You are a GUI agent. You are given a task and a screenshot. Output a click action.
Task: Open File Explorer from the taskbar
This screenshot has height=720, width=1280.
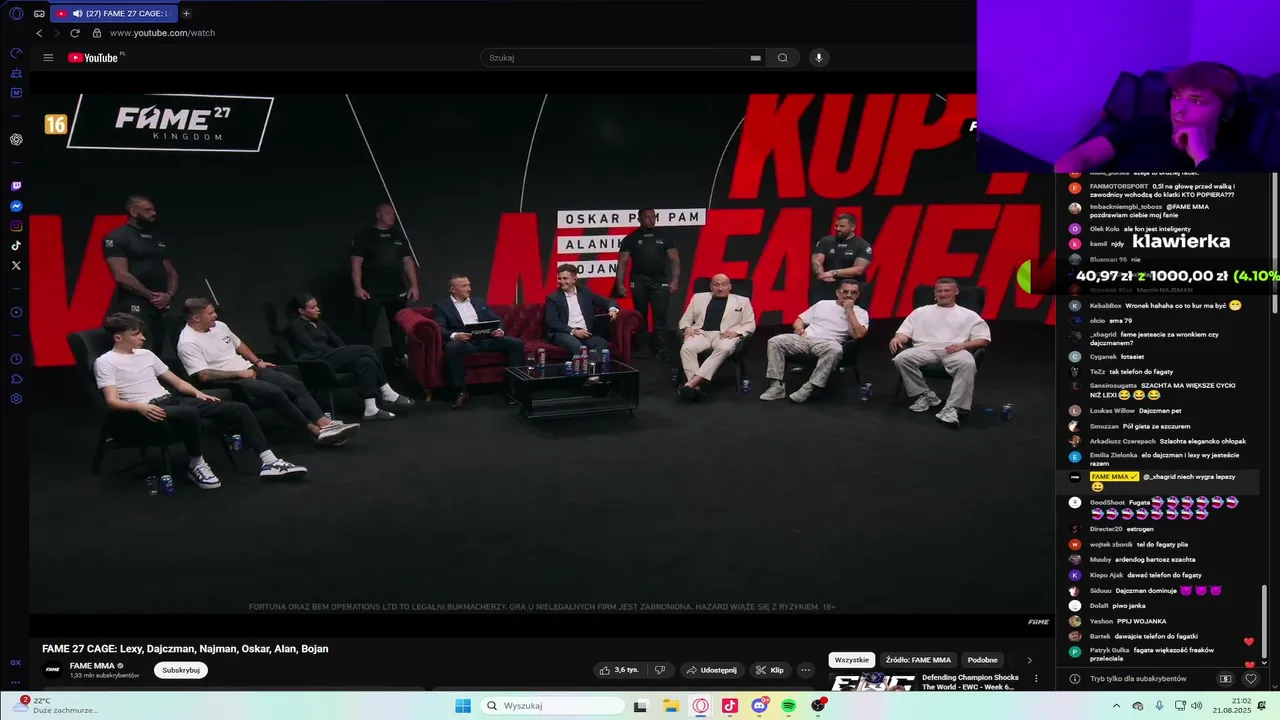tap(671, 706)
